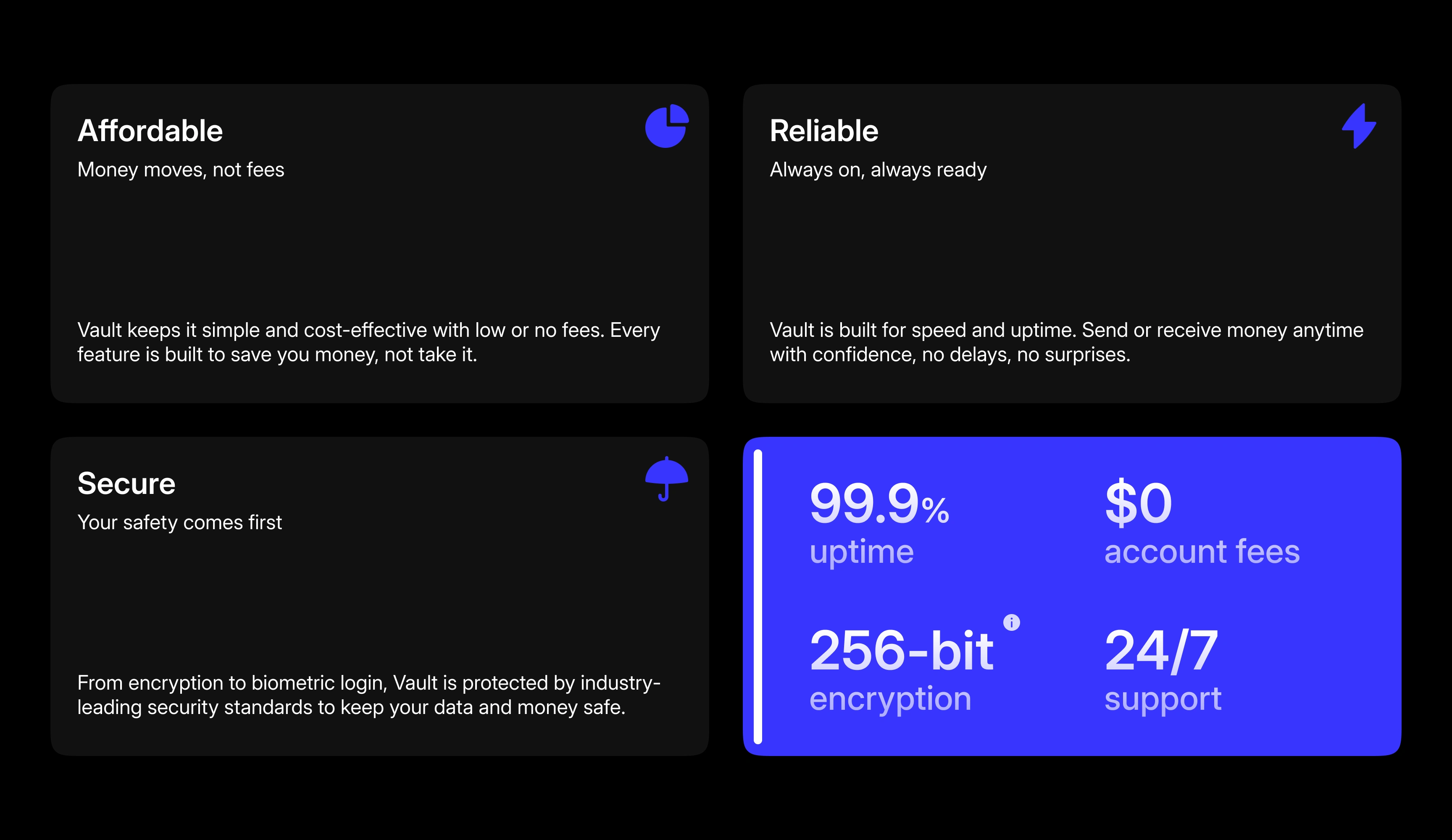Click the pie chart icon in Affordable card
Screen dimensions: 1452x840
(x=667, y=126)
